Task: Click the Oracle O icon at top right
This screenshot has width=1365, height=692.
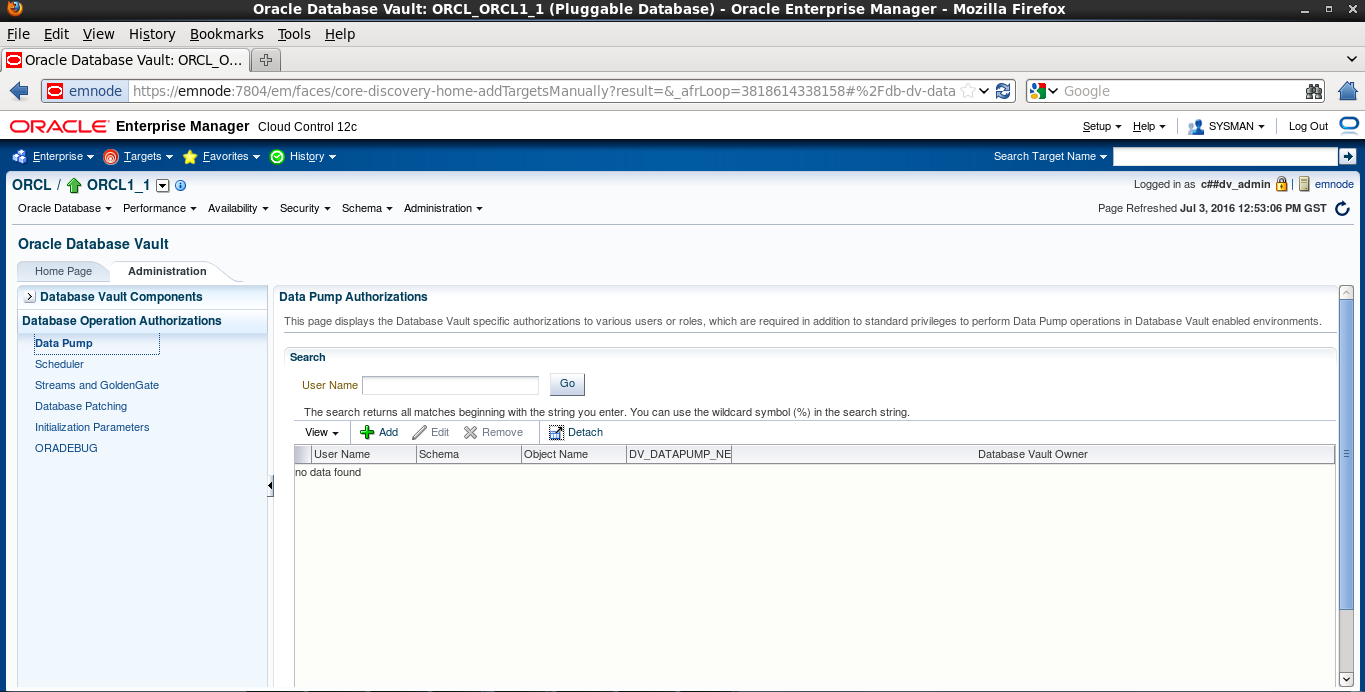Action: pyautogui.click(x=1349, y=125)
